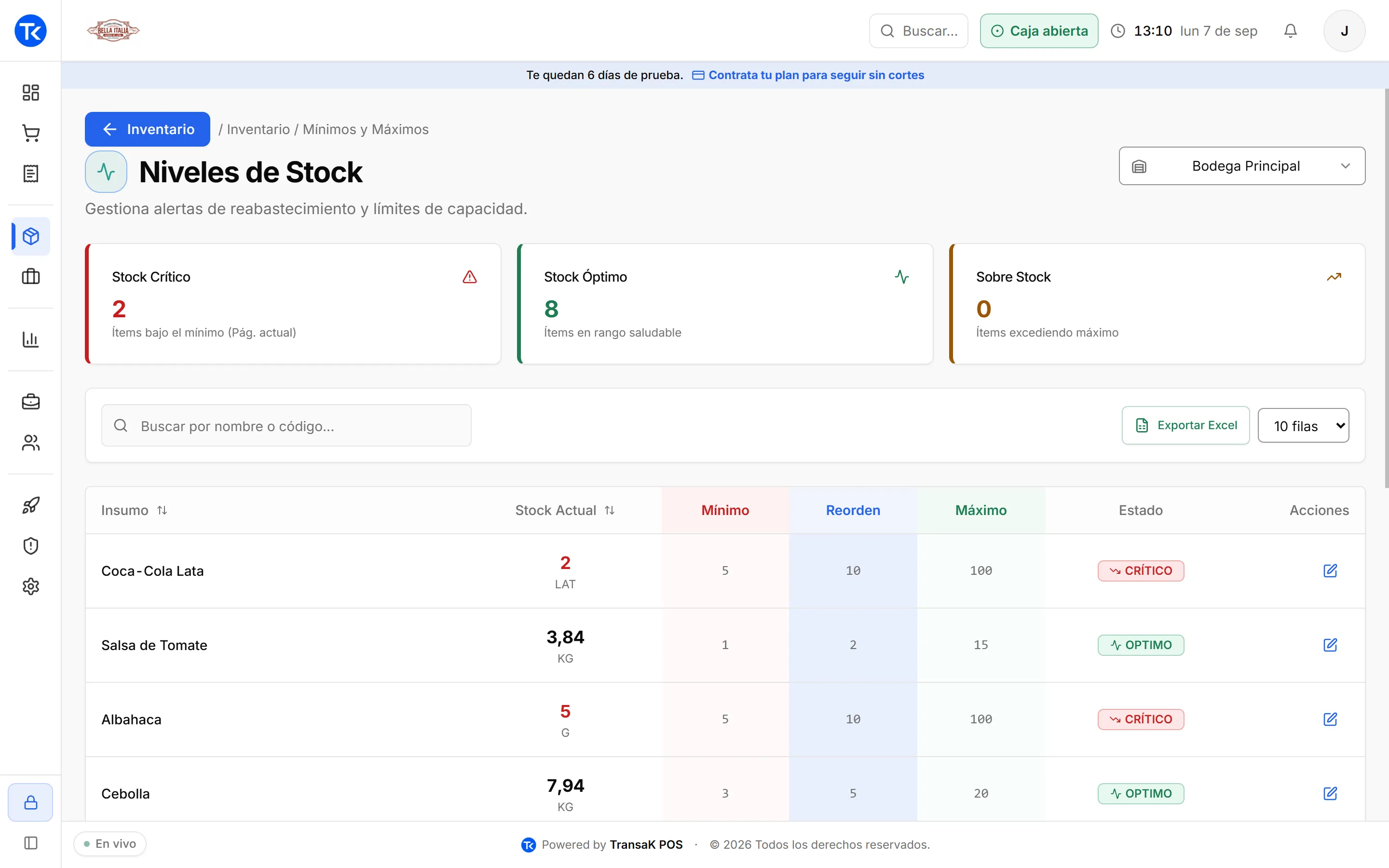
Task: Click Exportar Excel button
Action: click(1185, 425)
